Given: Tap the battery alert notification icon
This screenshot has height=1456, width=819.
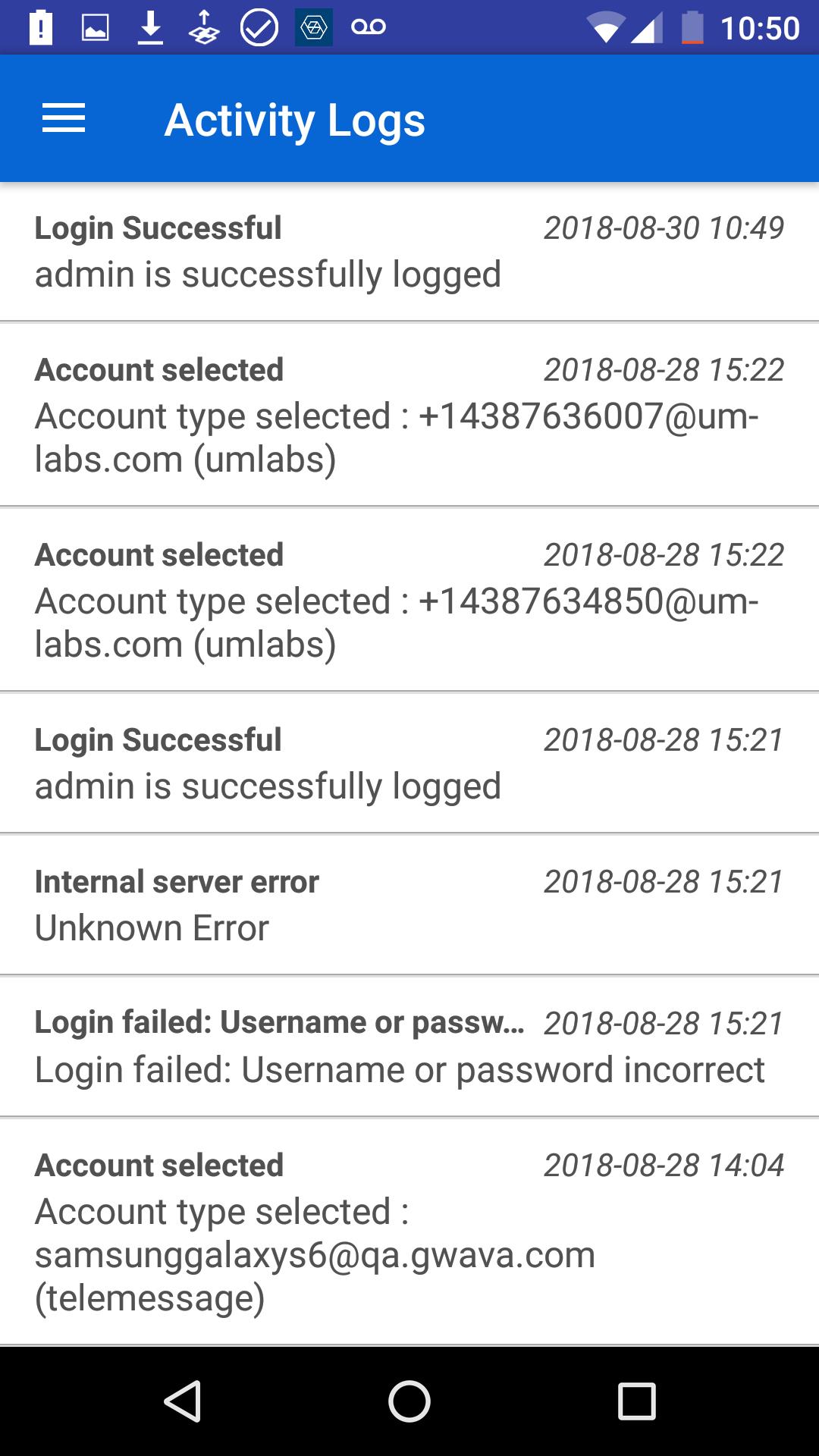Looking at the screenshot, I should 41,28.
